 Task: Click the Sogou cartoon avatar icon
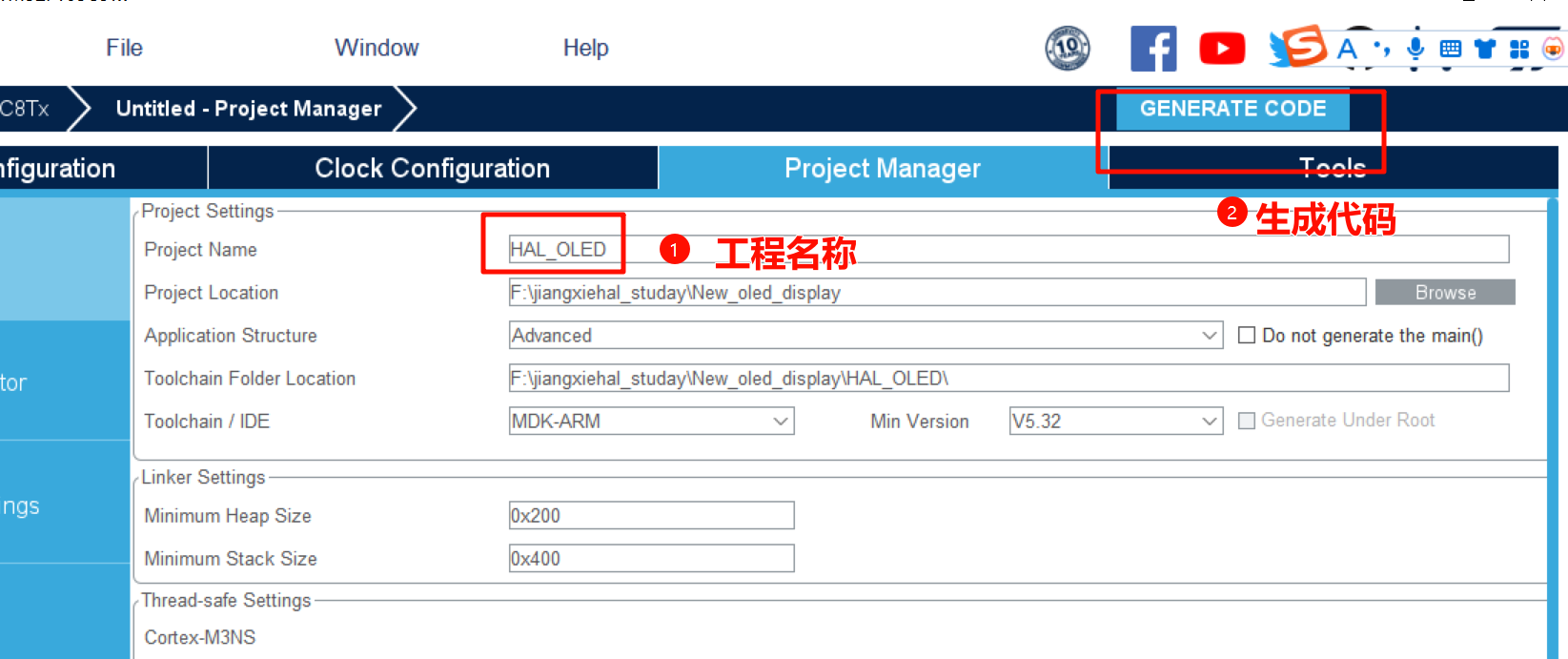[x=1553, y=49]
